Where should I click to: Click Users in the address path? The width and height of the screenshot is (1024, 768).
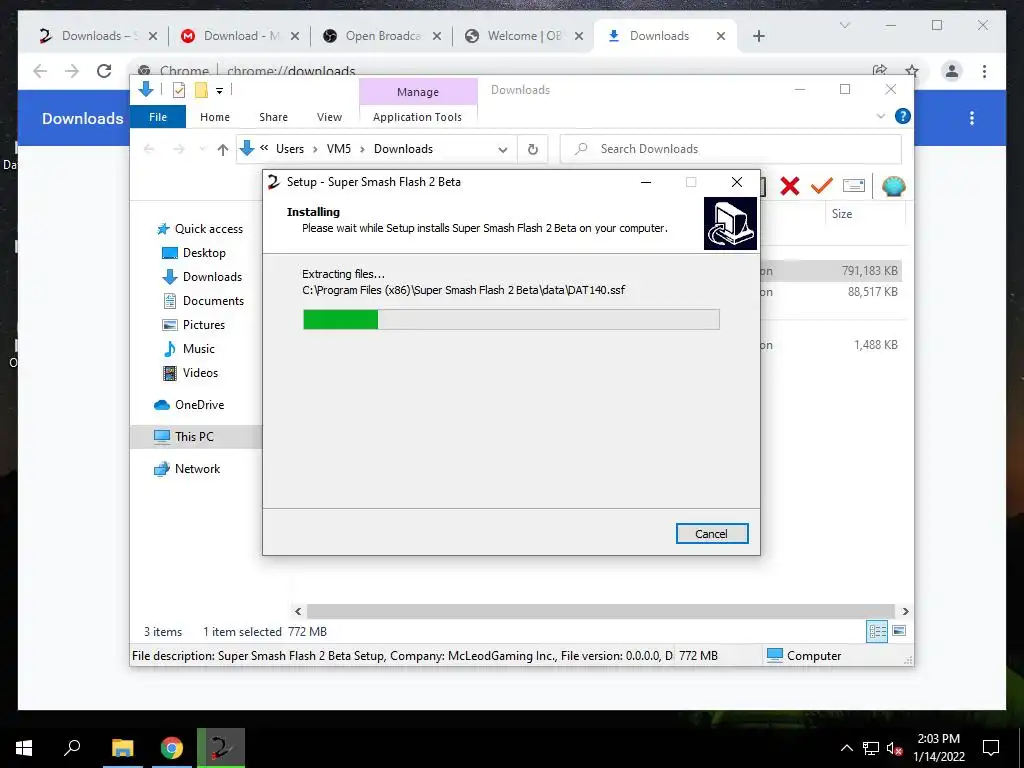(x=290, y=149)
